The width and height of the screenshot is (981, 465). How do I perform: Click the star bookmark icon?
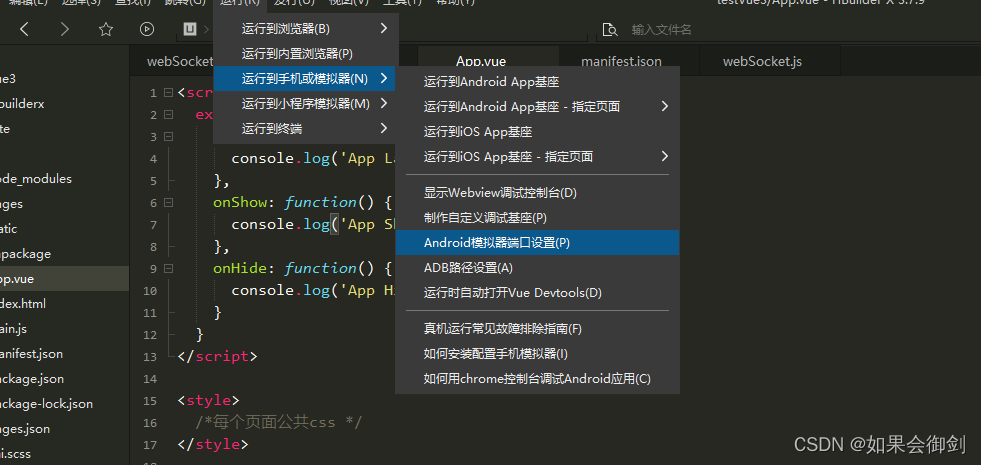tap(106, 29)
